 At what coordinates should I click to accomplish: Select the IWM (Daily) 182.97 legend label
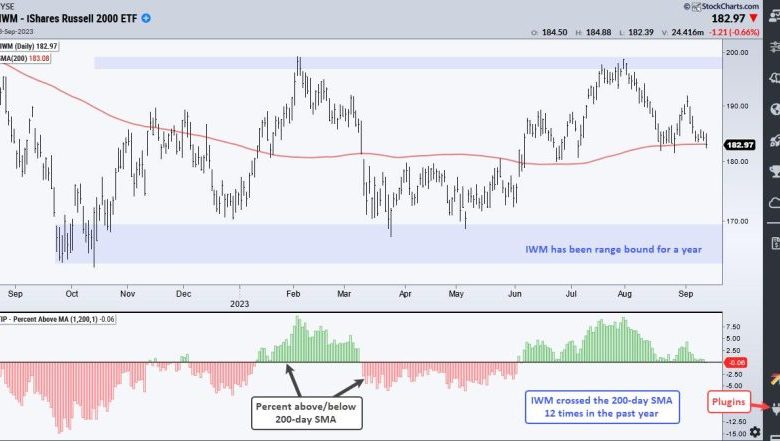pos(29,46)
